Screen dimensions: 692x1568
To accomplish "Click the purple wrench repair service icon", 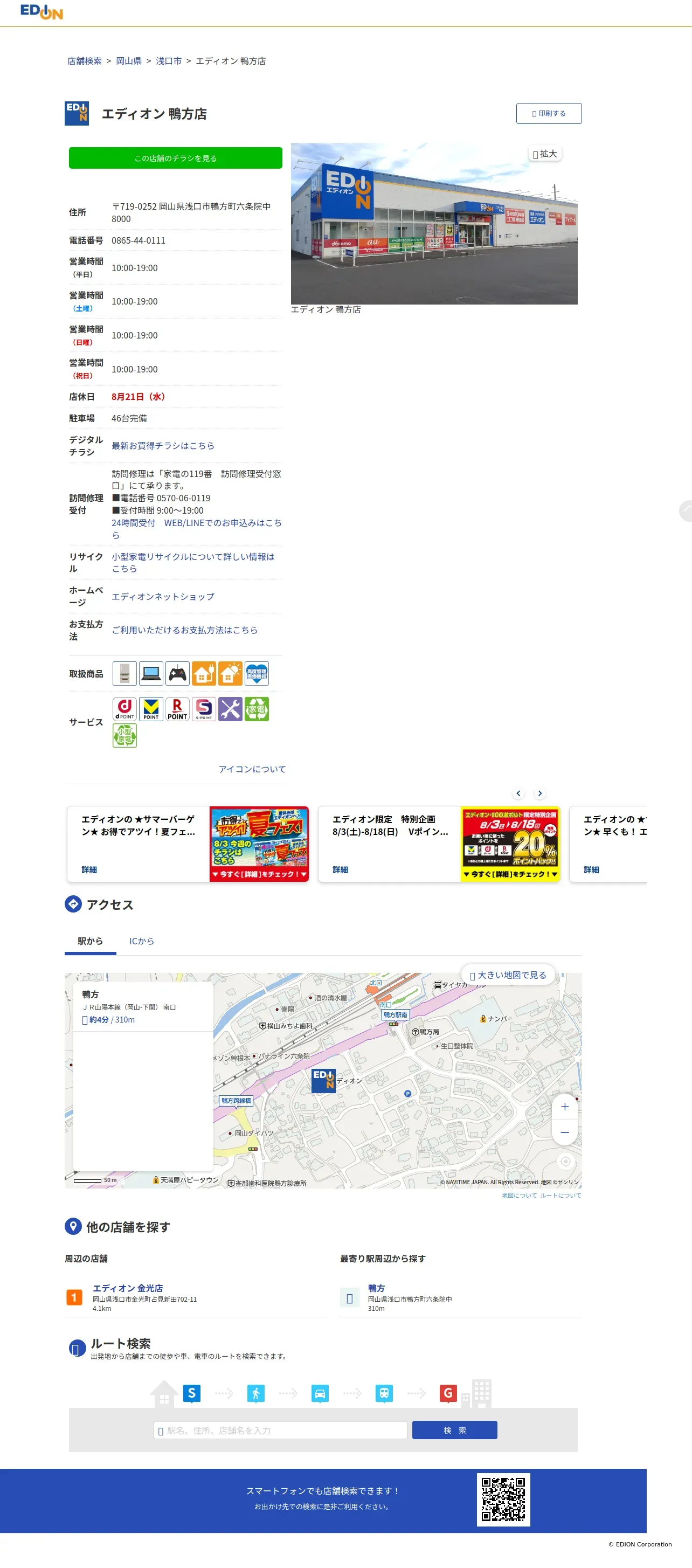I will pyautogui.click(x=230, y=709).
